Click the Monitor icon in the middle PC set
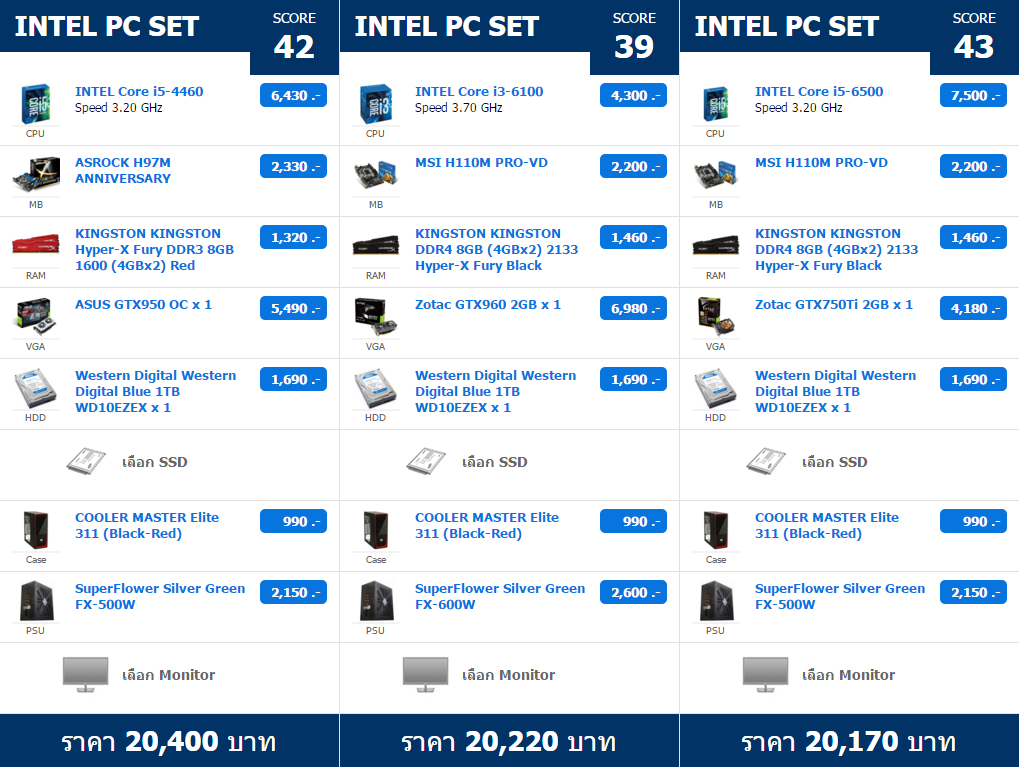This screenshot has width=1019, height=767. click(x=425, y=674)
